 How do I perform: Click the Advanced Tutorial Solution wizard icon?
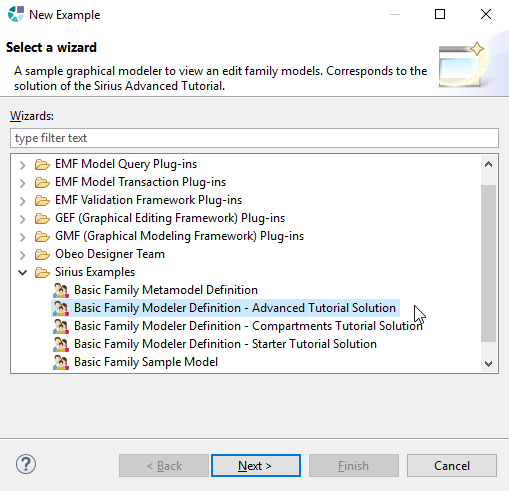point(61,308)
